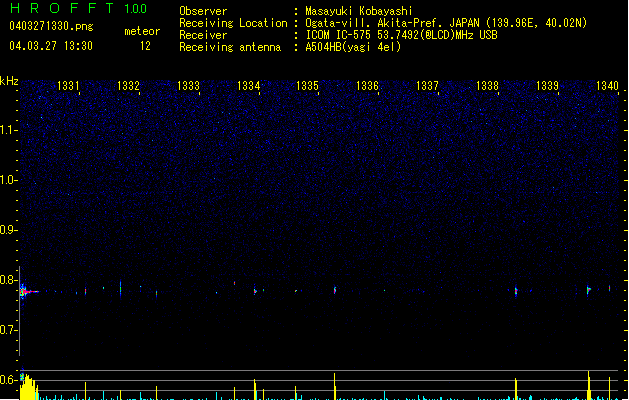629x400 pixels.
Task: Click the 1.1 kHz frequency tick label
Action: (x=8, y=130)
